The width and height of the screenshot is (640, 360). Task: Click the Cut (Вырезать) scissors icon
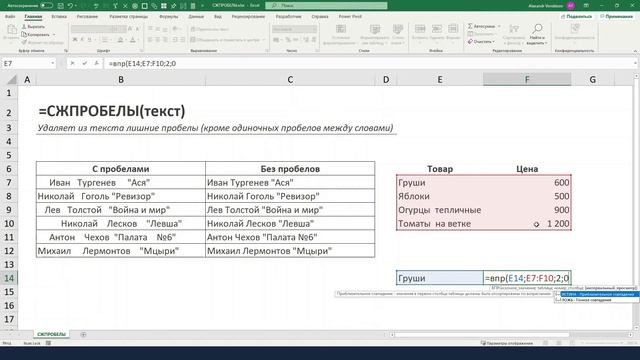pos(24,27)
